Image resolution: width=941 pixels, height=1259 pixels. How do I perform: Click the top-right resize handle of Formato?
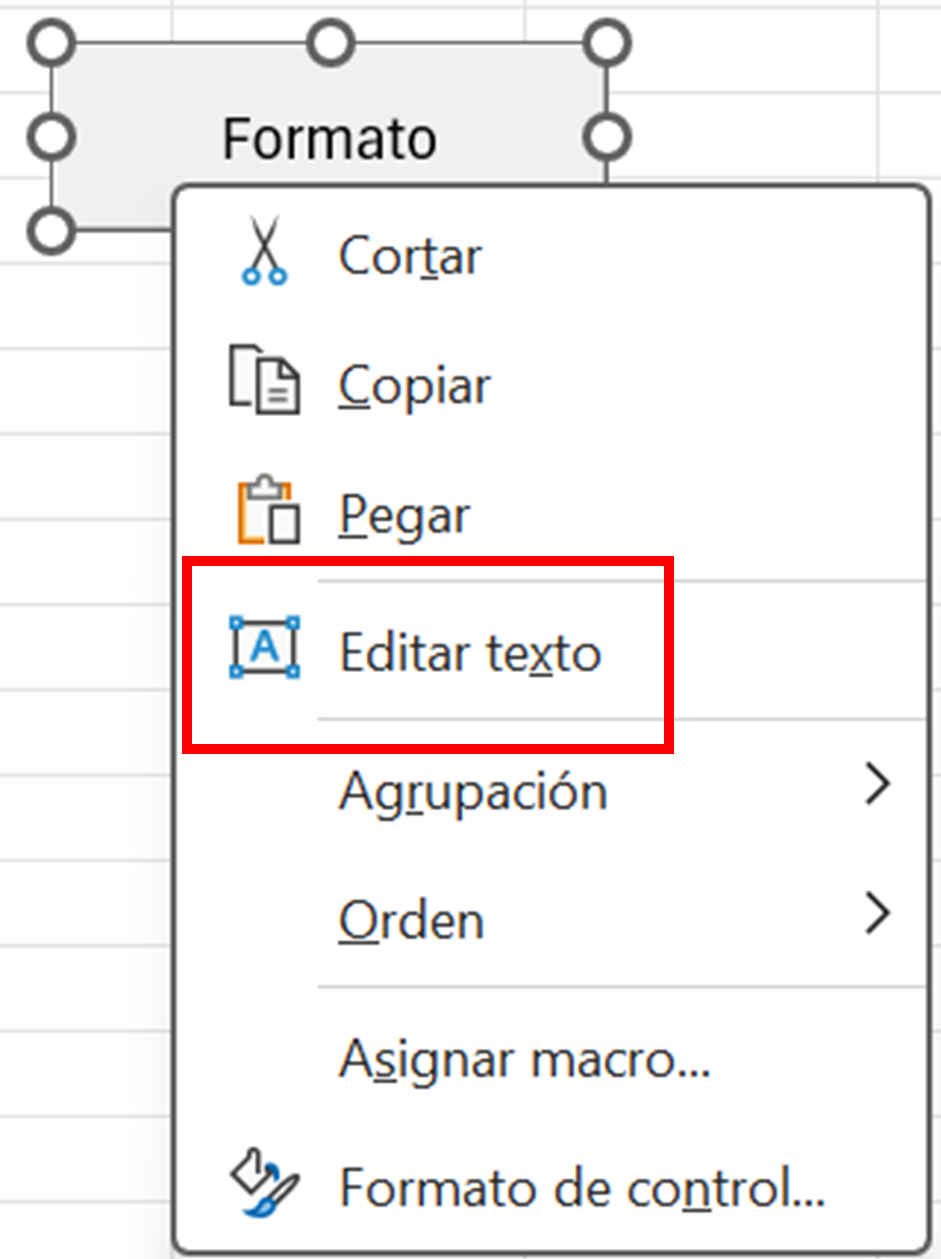(606, 43)
